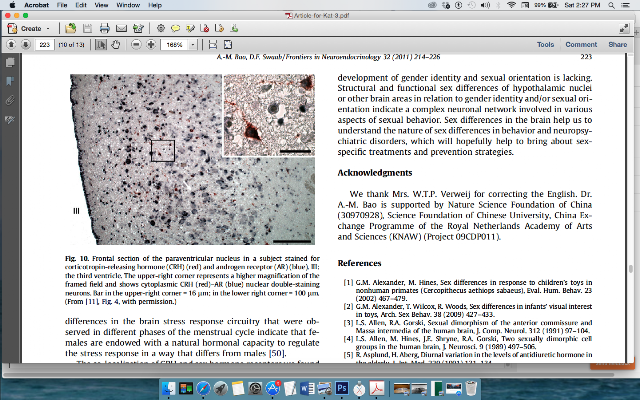
Task: Show page thumbnails in left sidebar
Action: tap(10, 62)
